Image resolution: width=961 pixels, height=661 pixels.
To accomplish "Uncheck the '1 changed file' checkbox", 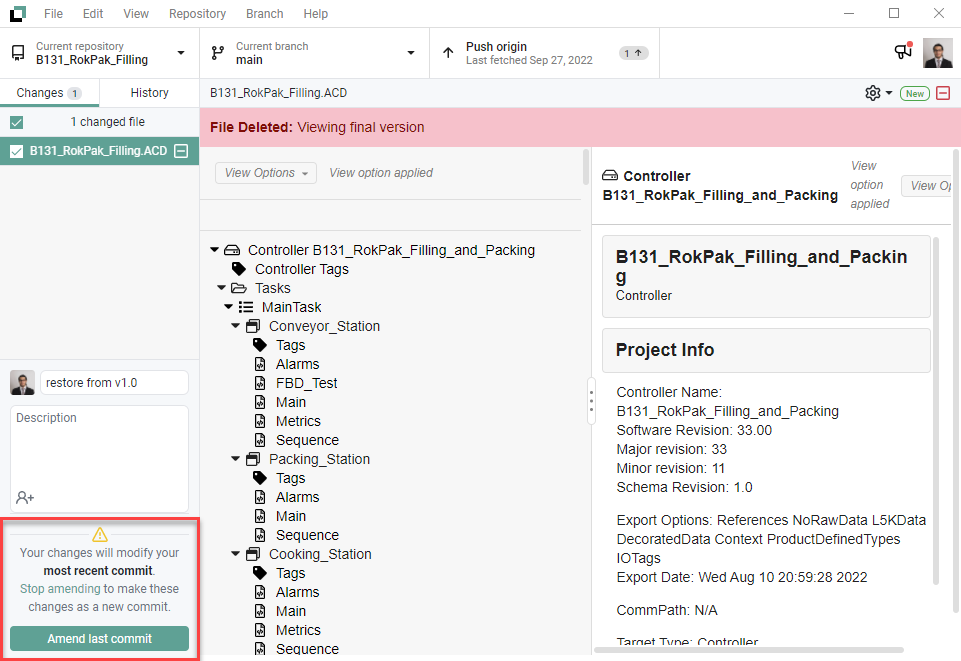I will (x=16, y=121).
